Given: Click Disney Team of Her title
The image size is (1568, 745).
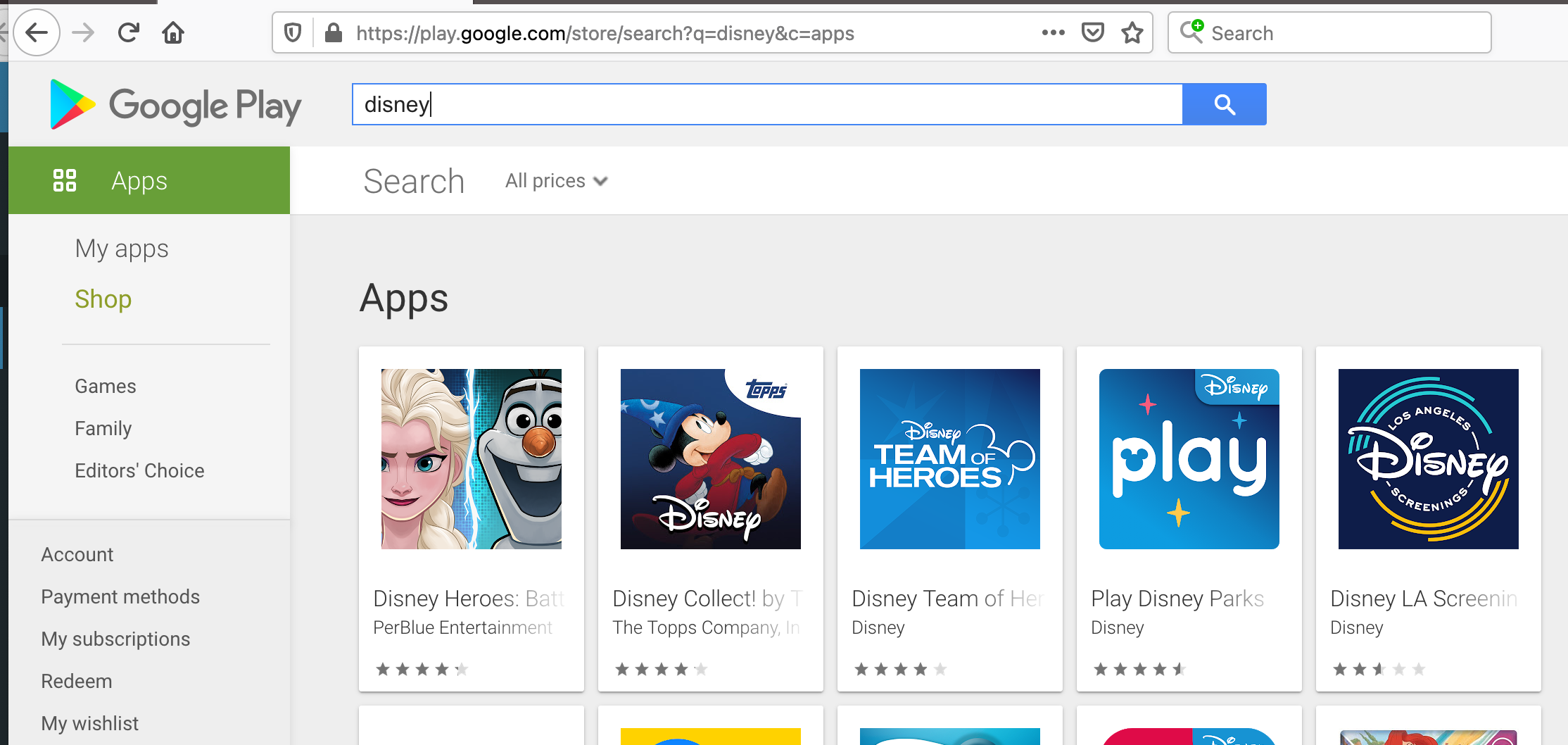Looking at the screenshot, I should (948, 599).
